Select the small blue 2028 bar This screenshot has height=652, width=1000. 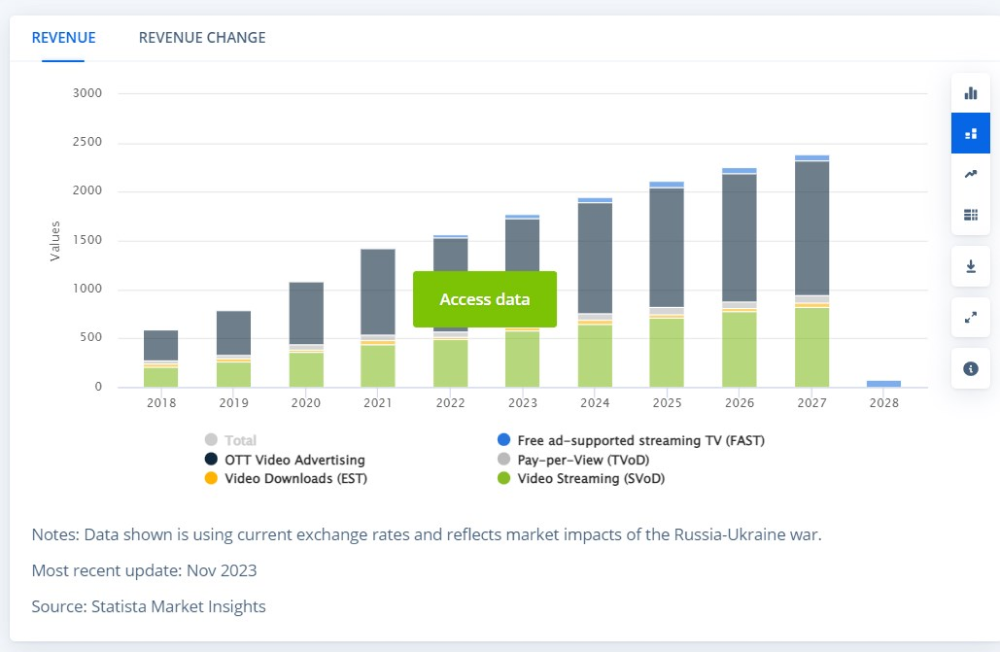pos(884,383)
